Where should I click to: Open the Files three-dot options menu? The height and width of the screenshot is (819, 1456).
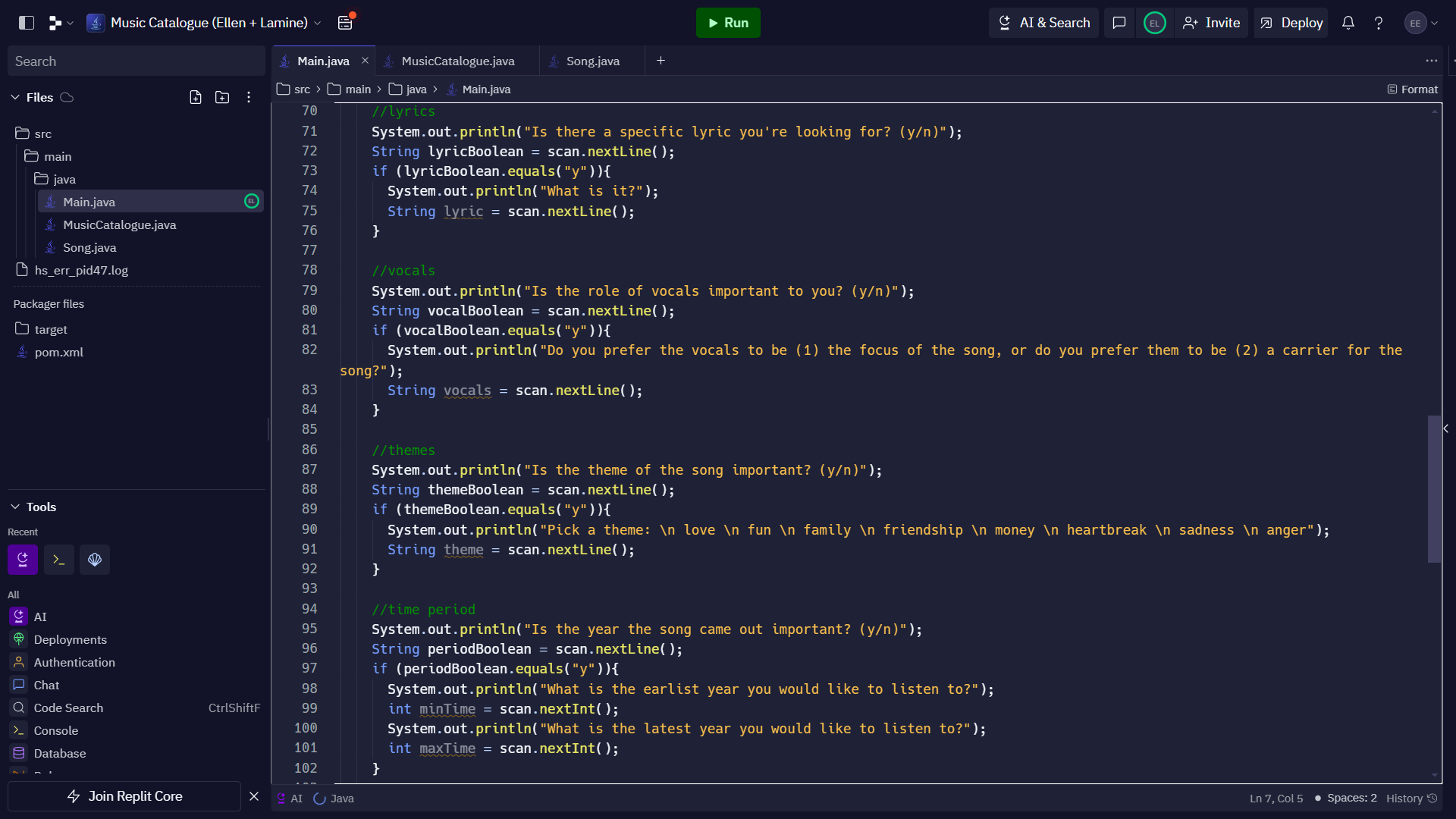click(x=249, y=97)
